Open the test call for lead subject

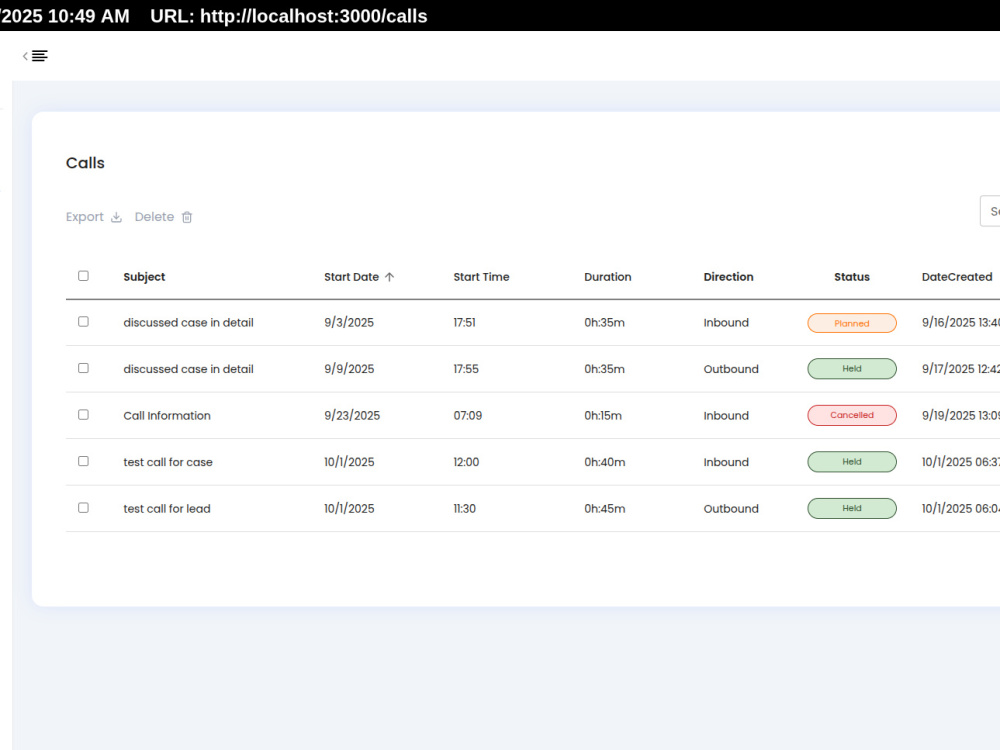(167, 509)
